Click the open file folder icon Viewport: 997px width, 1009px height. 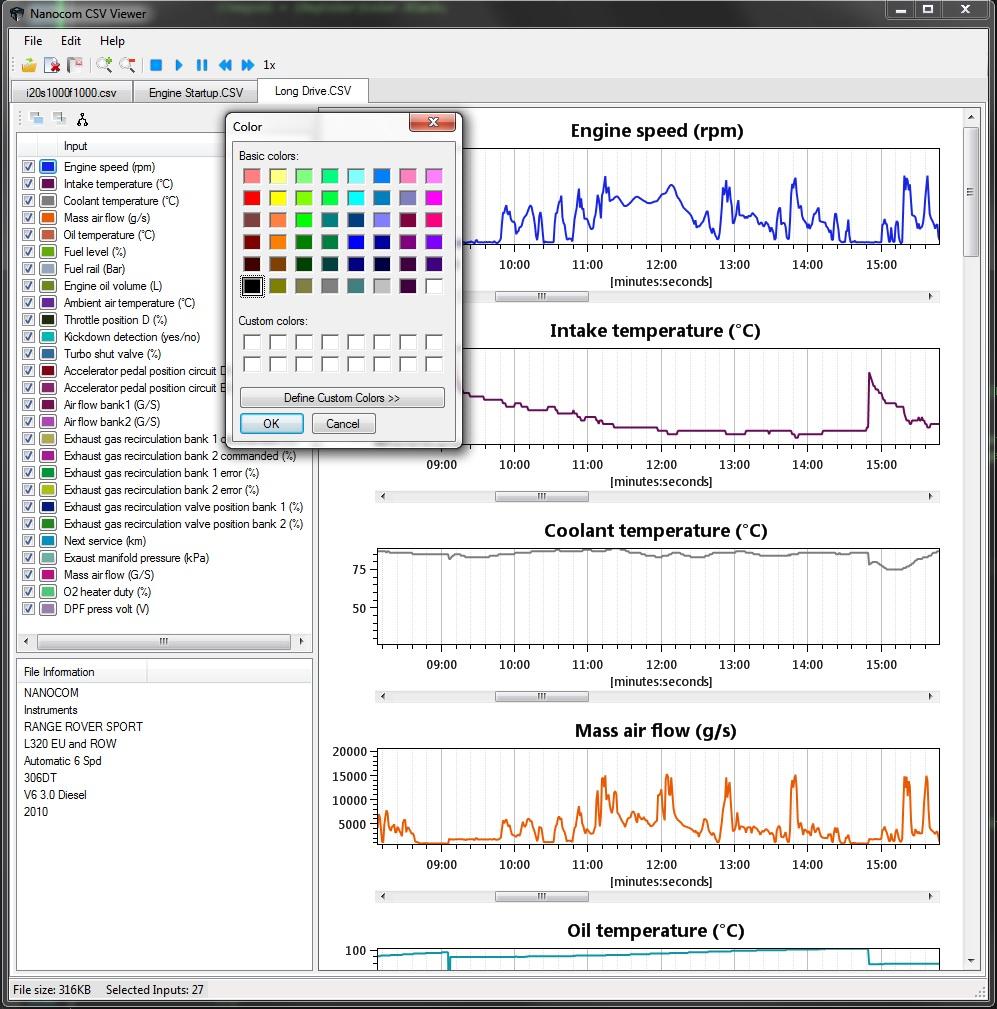click(29, 65)
